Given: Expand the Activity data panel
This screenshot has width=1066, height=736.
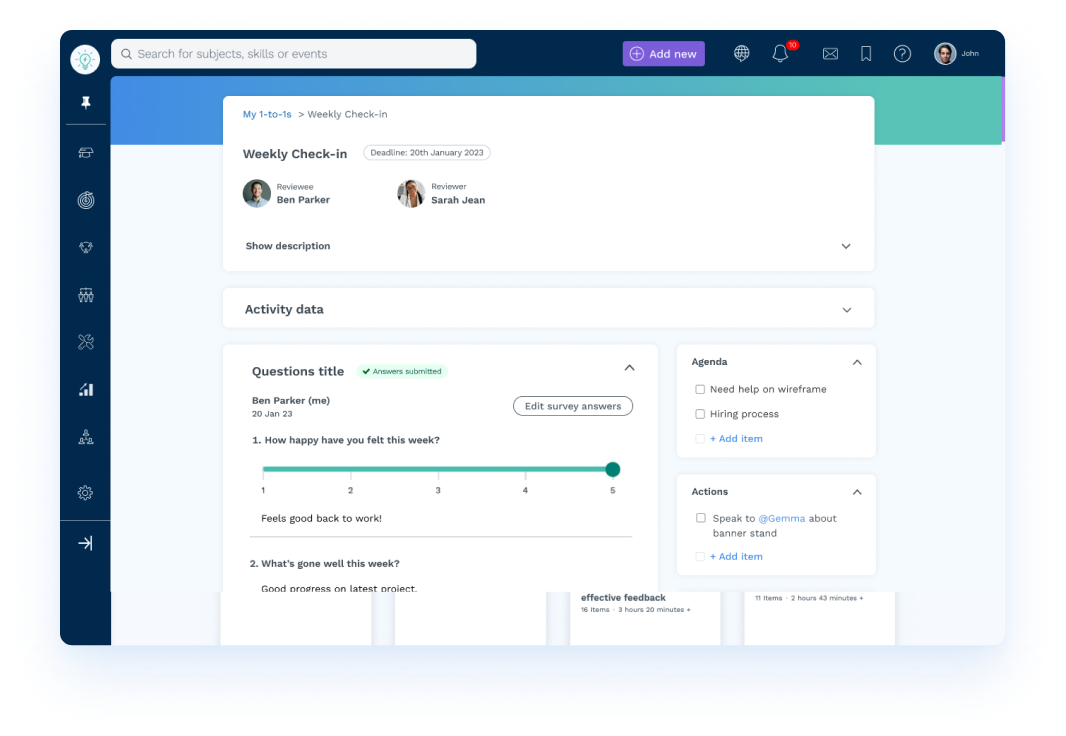Looking at the screenshot, I should pyautogui.click(x=846, y=310).
